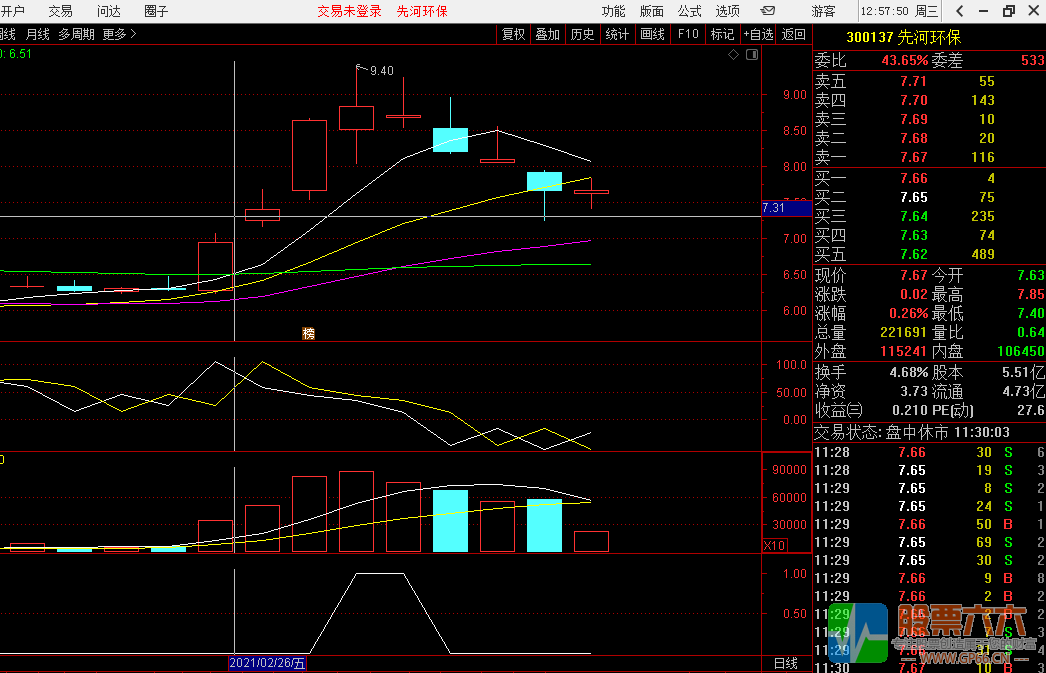Click the X10 volume scale label

[x=774, y=545]
